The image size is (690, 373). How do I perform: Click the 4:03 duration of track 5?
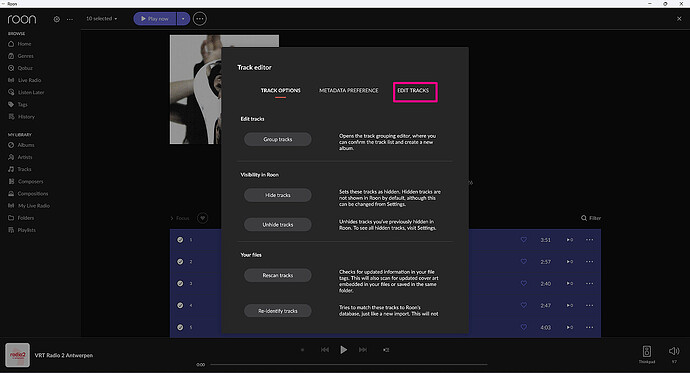pyautogui.click(x=546, y=328)
